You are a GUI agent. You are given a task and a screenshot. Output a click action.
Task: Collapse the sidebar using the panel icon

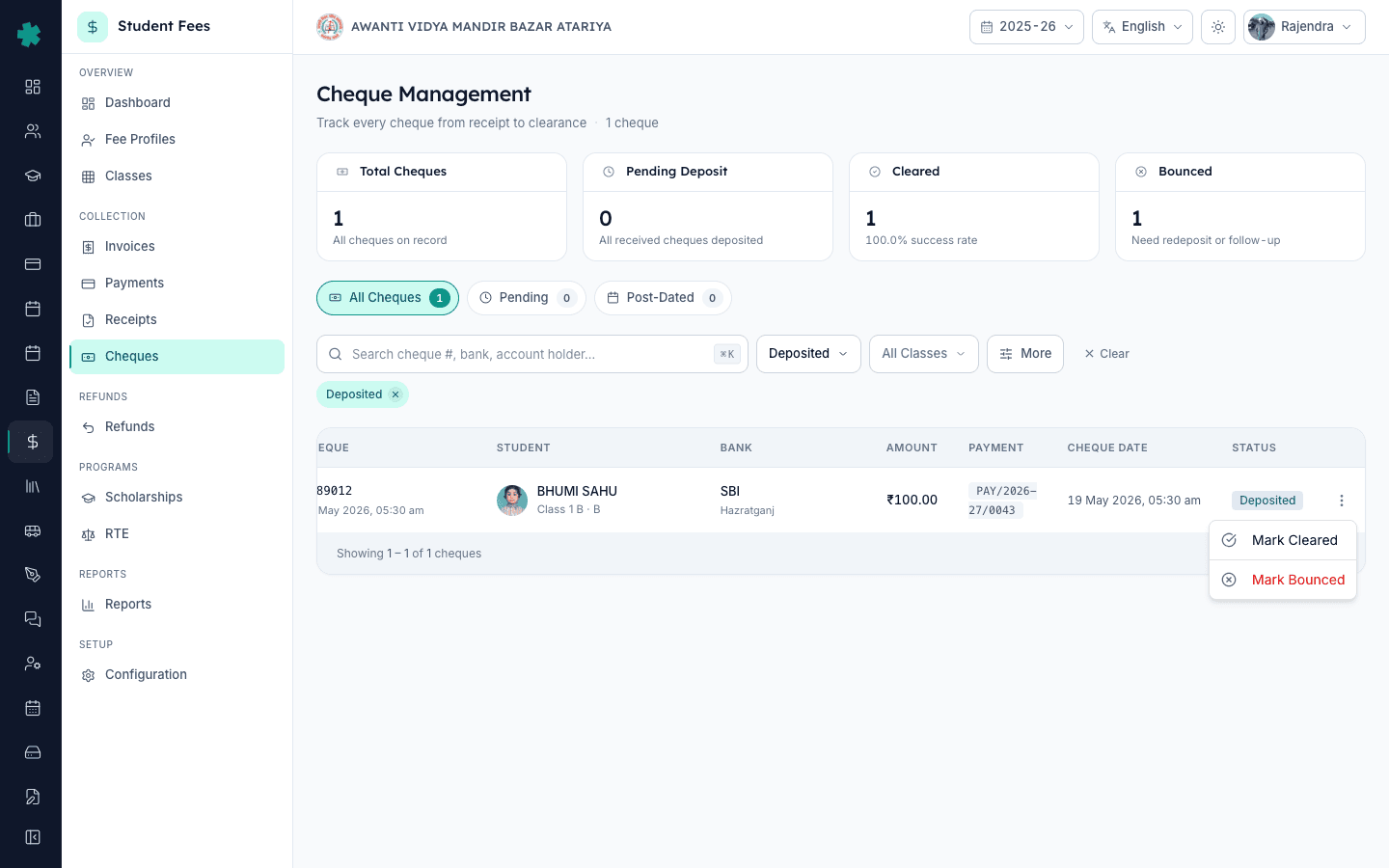(33, 837)
